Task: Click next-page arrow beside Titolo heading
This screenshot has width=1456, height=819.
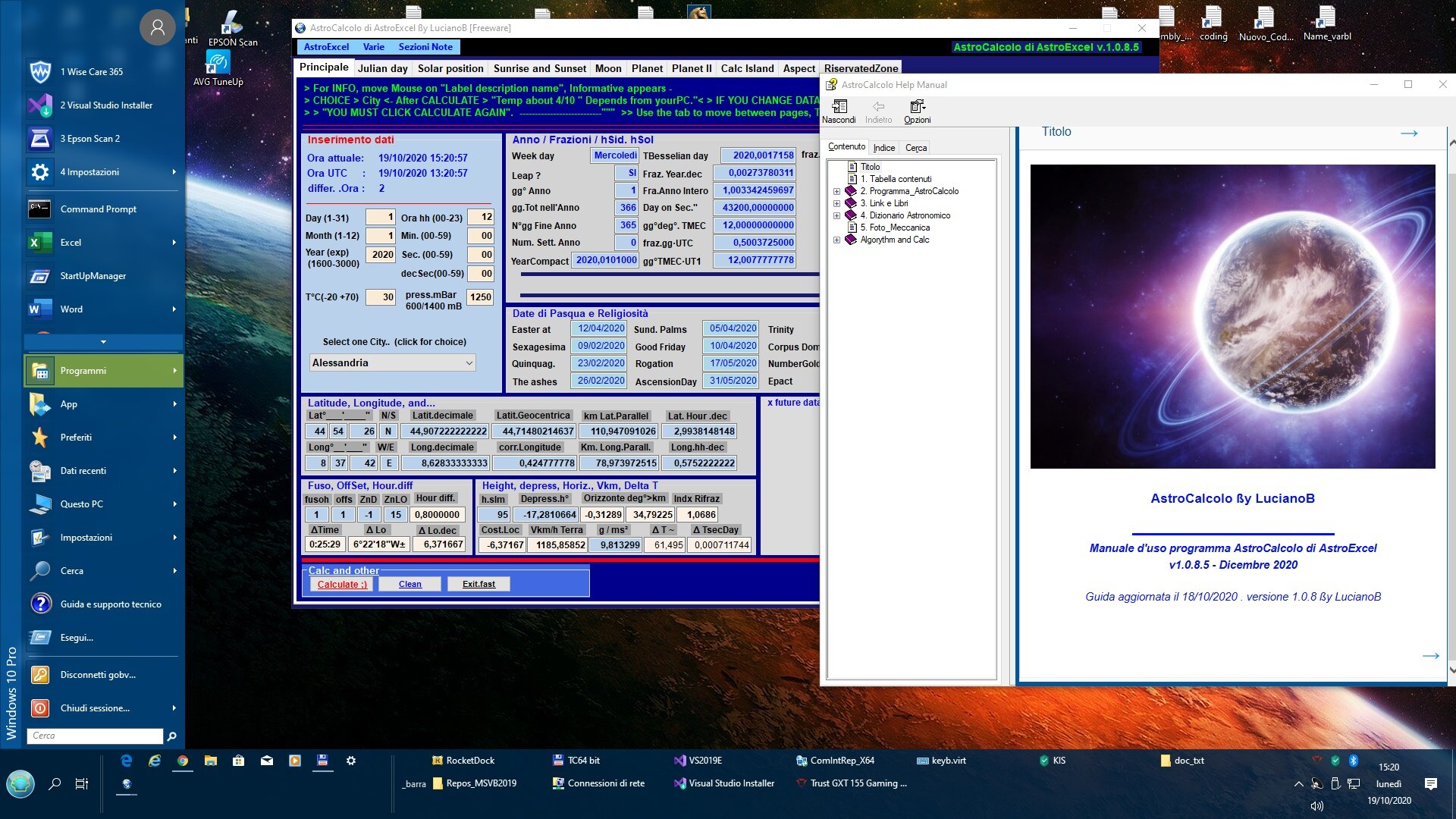Action: tap(1408, 133)
